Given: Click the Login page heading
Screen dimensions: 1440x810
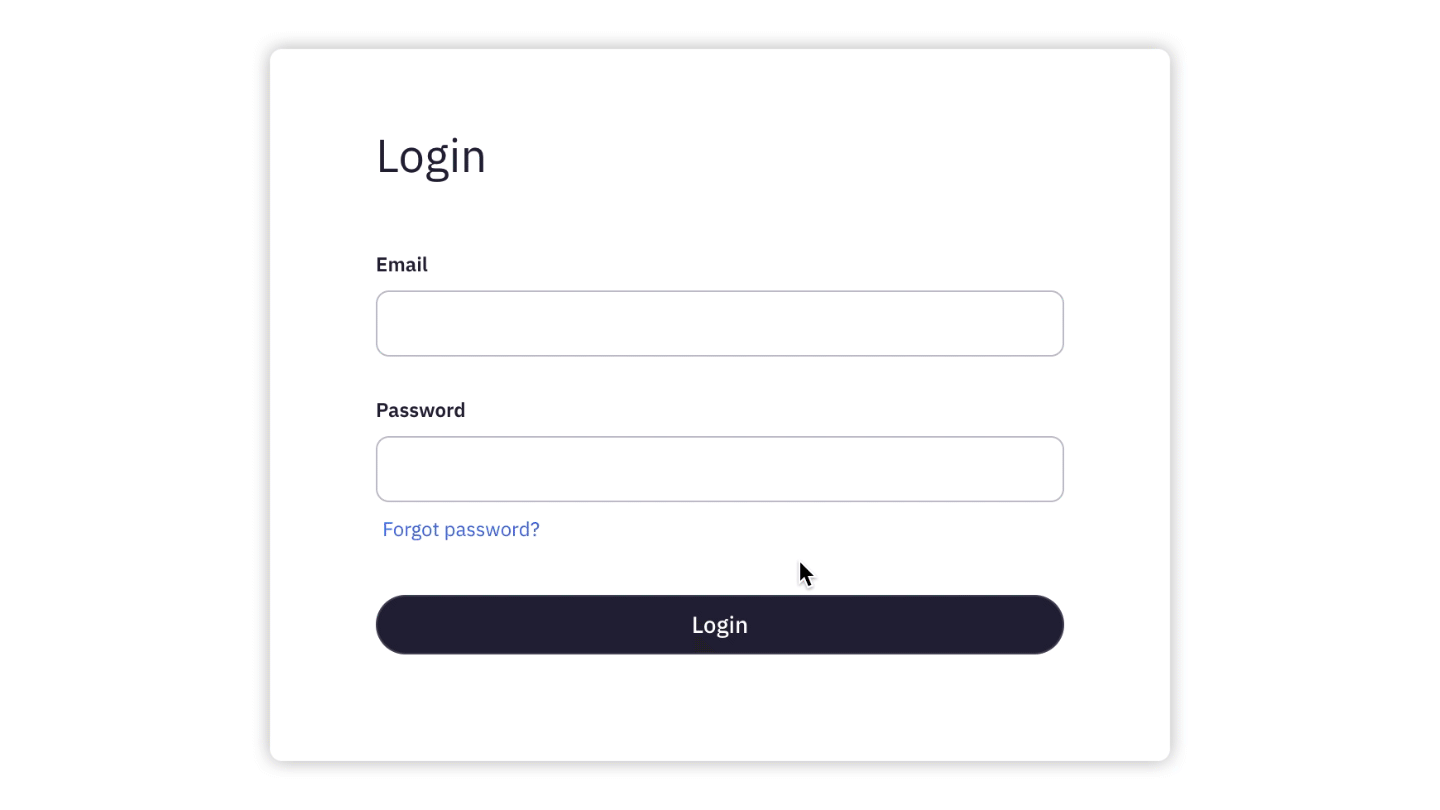Looking at the screenshot, I should tap(431, 156).
